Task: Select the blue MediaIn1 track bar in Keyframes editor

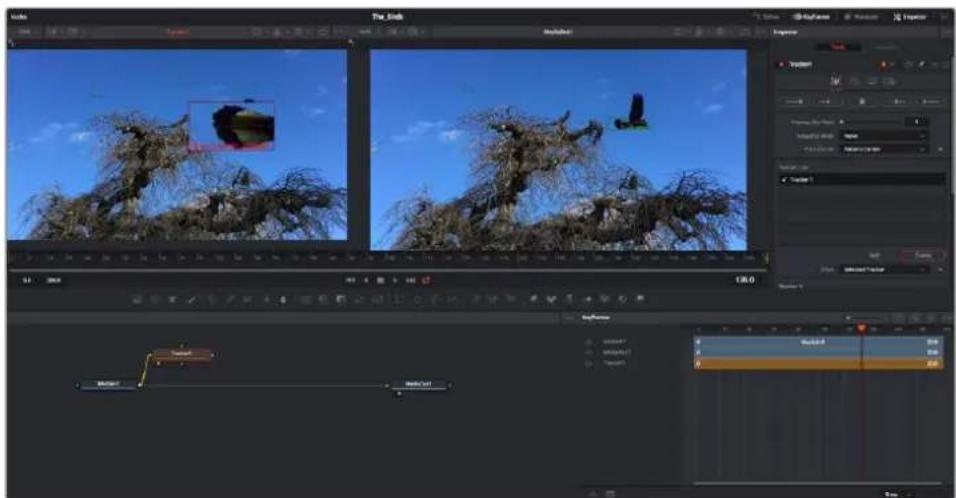Action: coord(818,343)
